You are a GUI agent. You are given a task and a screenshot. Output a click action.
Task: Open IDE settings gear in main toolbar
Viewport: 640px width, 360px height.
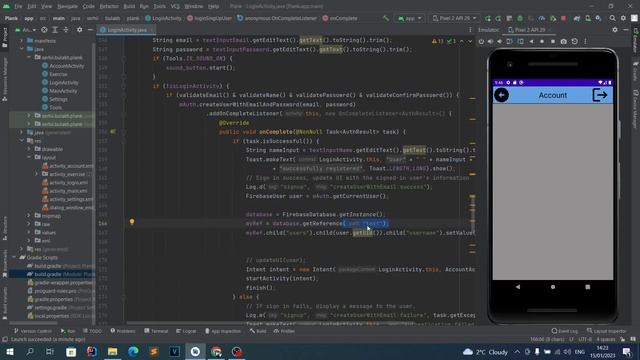pos(623,18)
